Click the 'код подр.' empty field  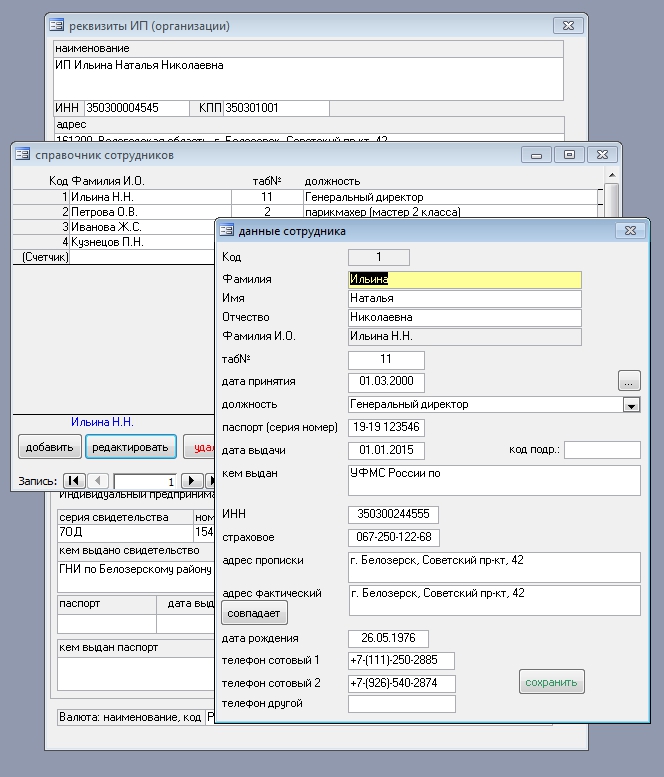601,450
